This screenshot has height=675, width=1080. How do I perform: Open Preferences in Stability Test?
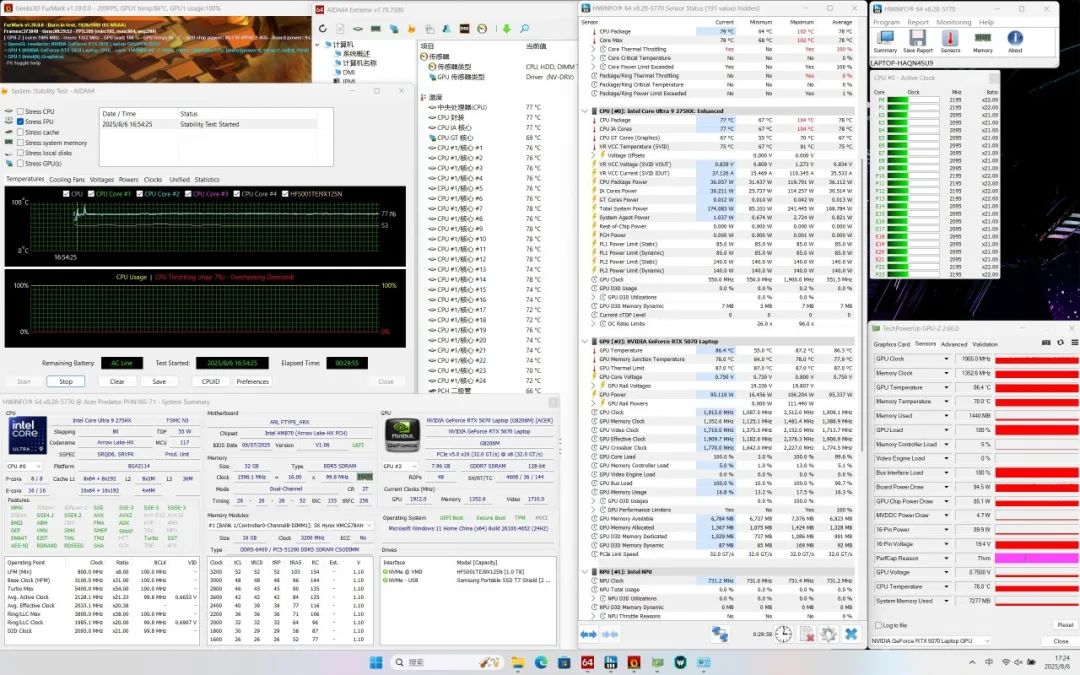(253, 382)
